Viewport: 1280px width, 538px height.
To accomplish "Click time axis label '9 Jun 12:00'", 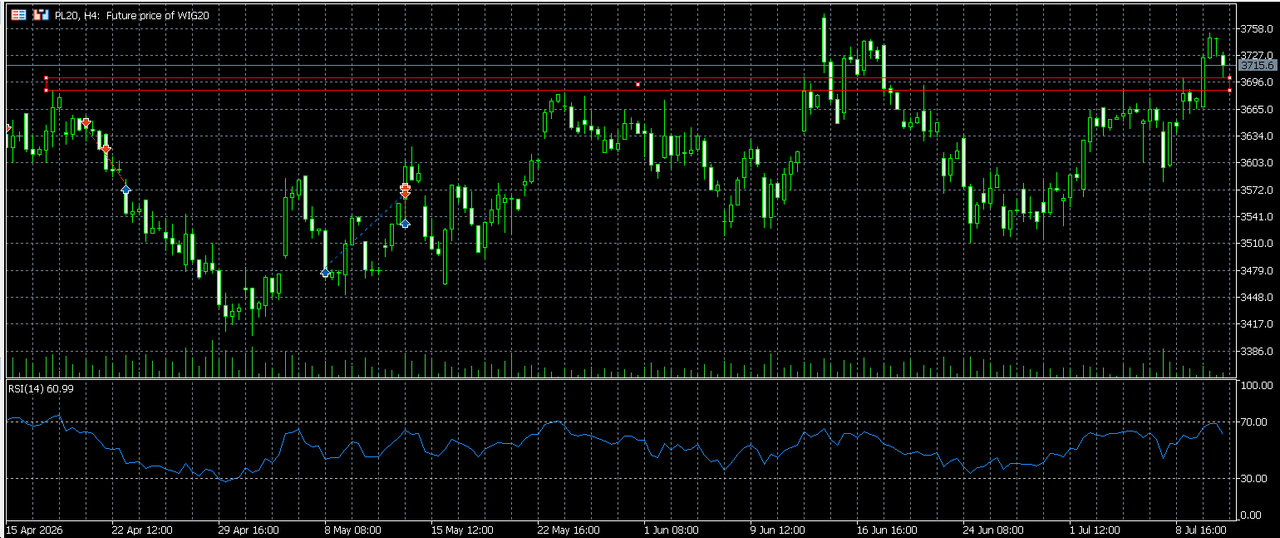I will point(779,530).
